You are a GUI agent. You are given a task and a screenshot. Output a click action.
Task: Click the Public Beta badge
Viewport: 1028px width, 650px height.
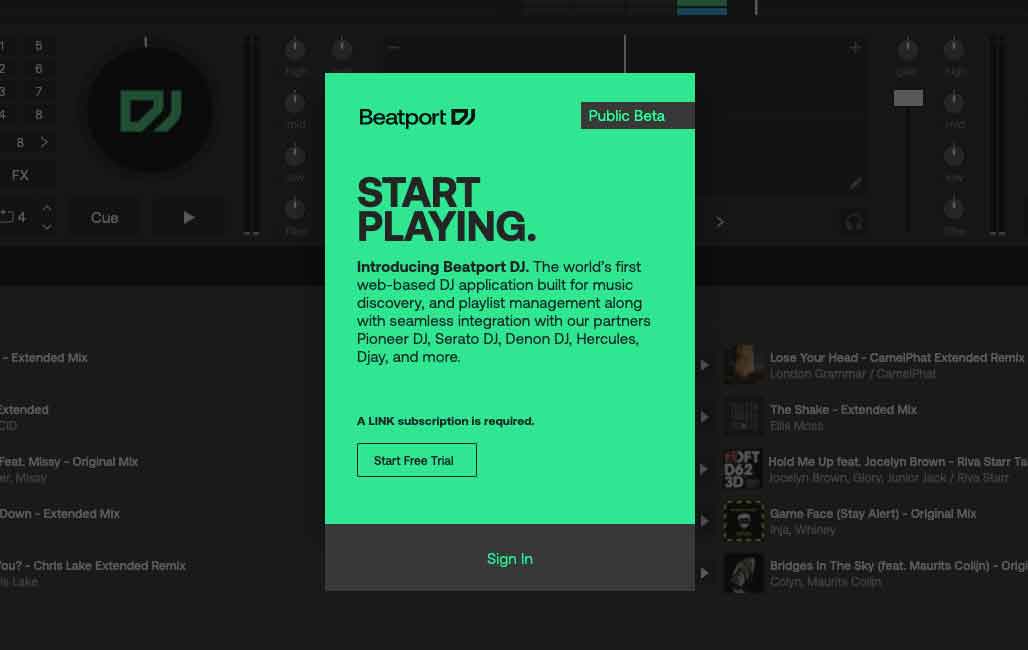(x=637, y=115)
